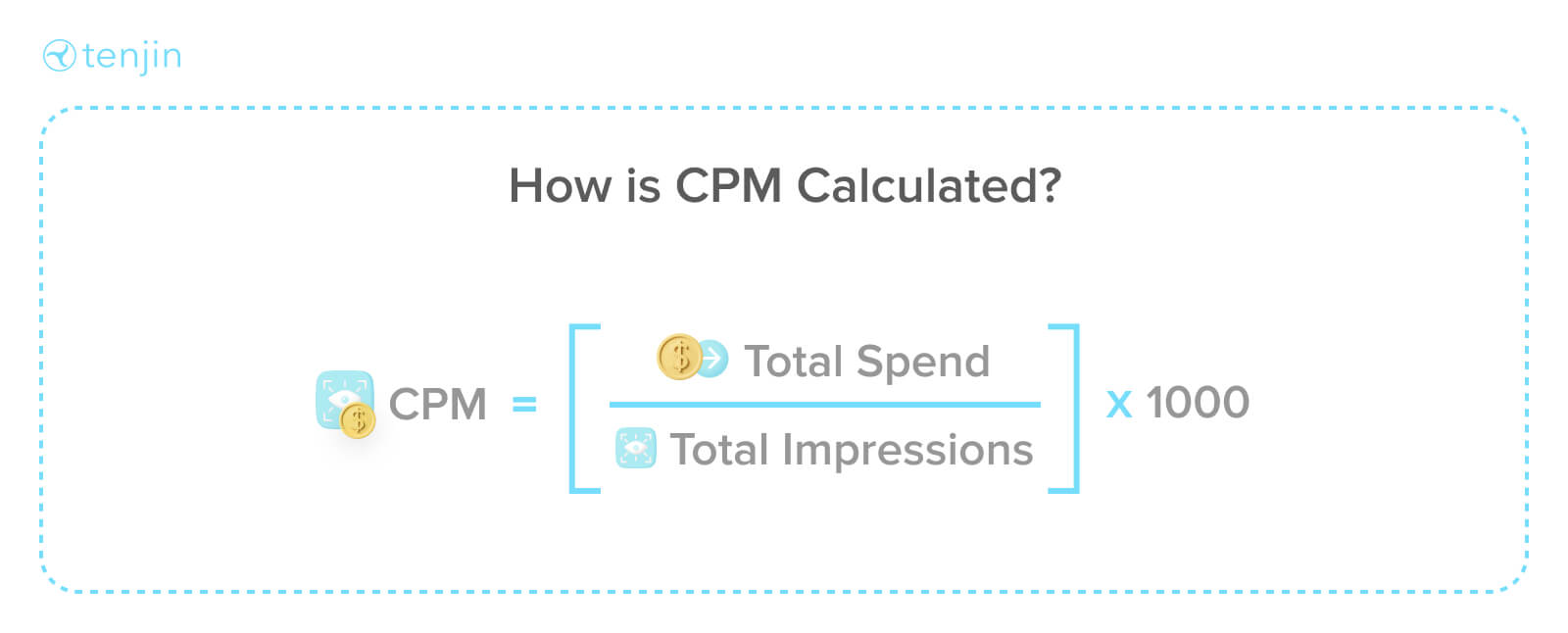Select the number 1000

(x=1198, y=402)
